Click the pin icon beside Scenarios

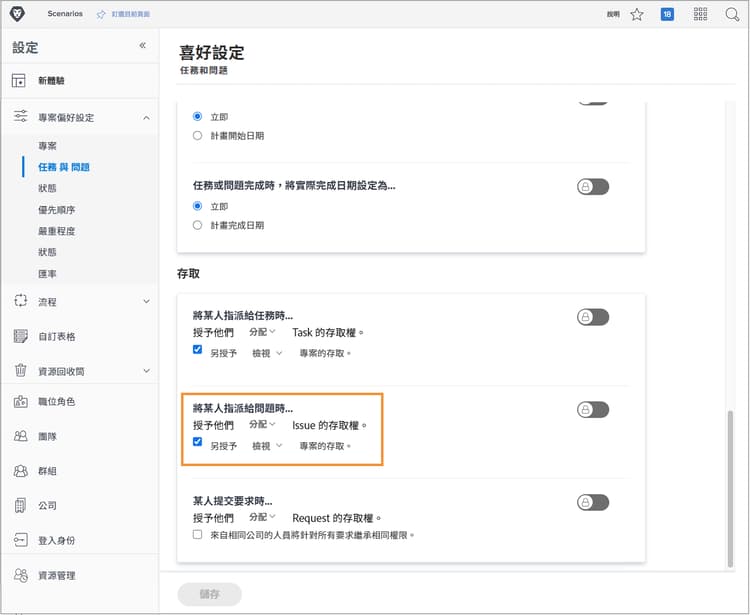pyautogui.click(x=101, y=14)
